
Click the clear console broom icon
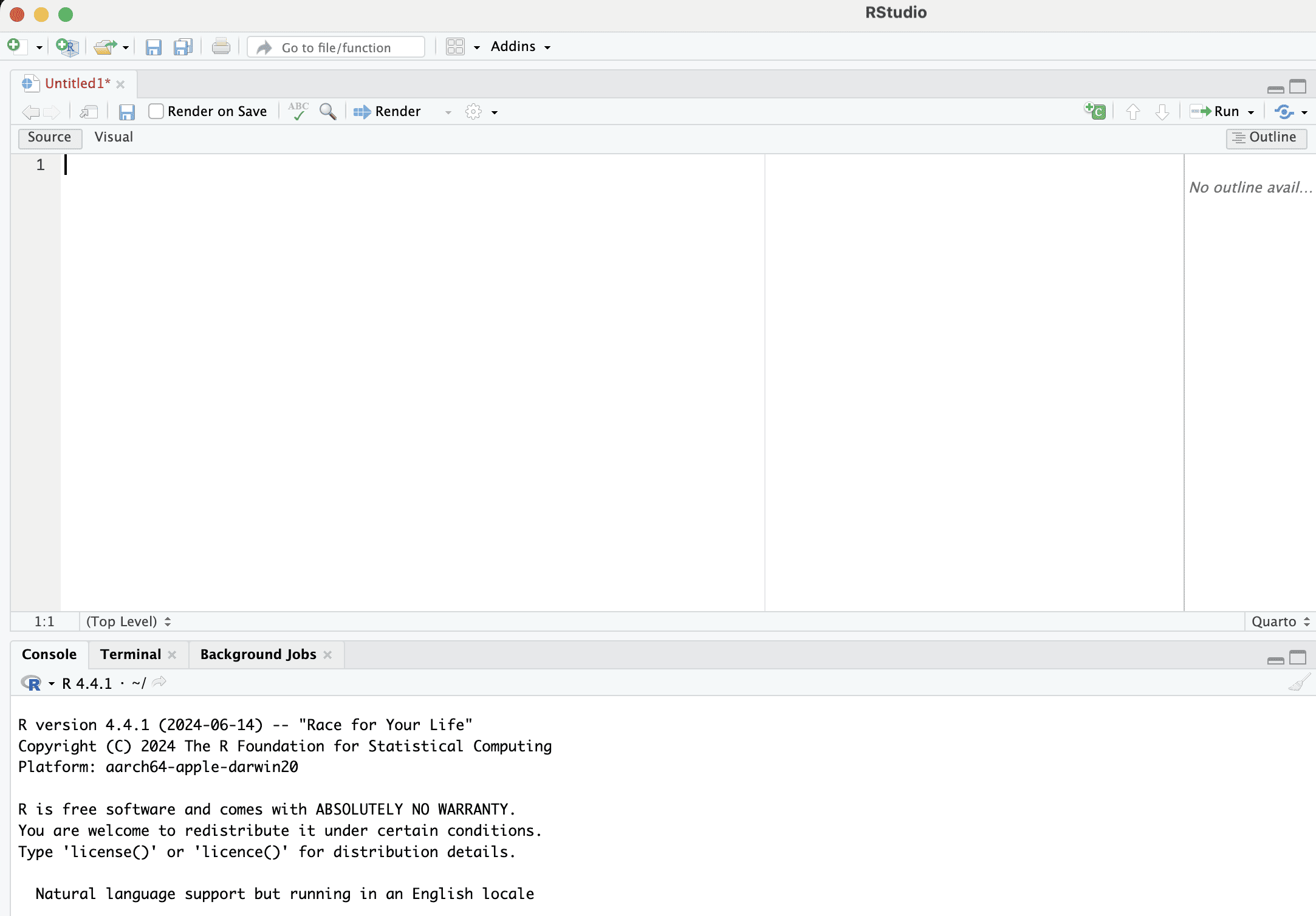pos(1299,683)
